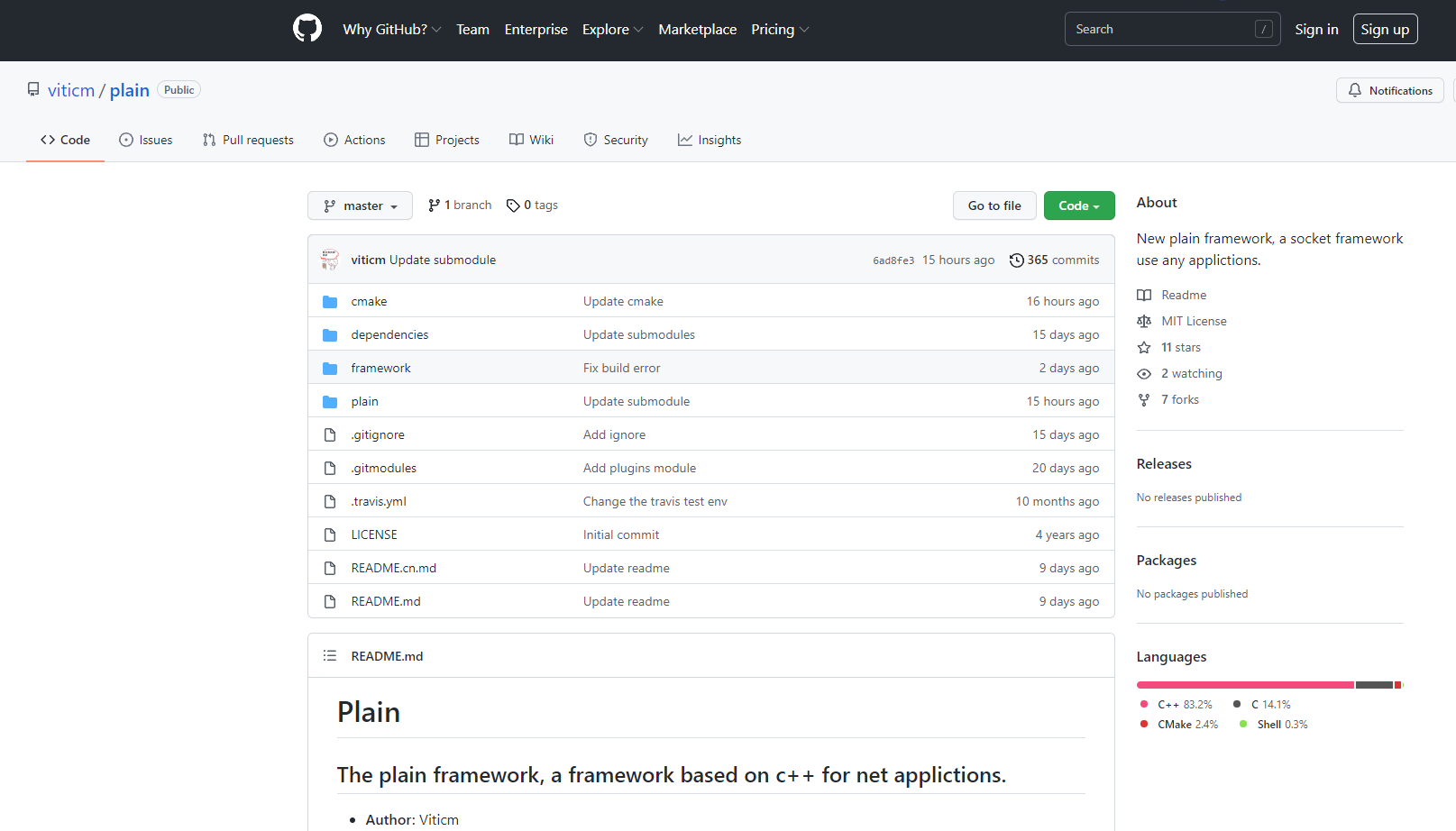Screen dimensions: 1456x831
Task: Click the star icon beside 11 stars
Action: (x=1144, y=348)
